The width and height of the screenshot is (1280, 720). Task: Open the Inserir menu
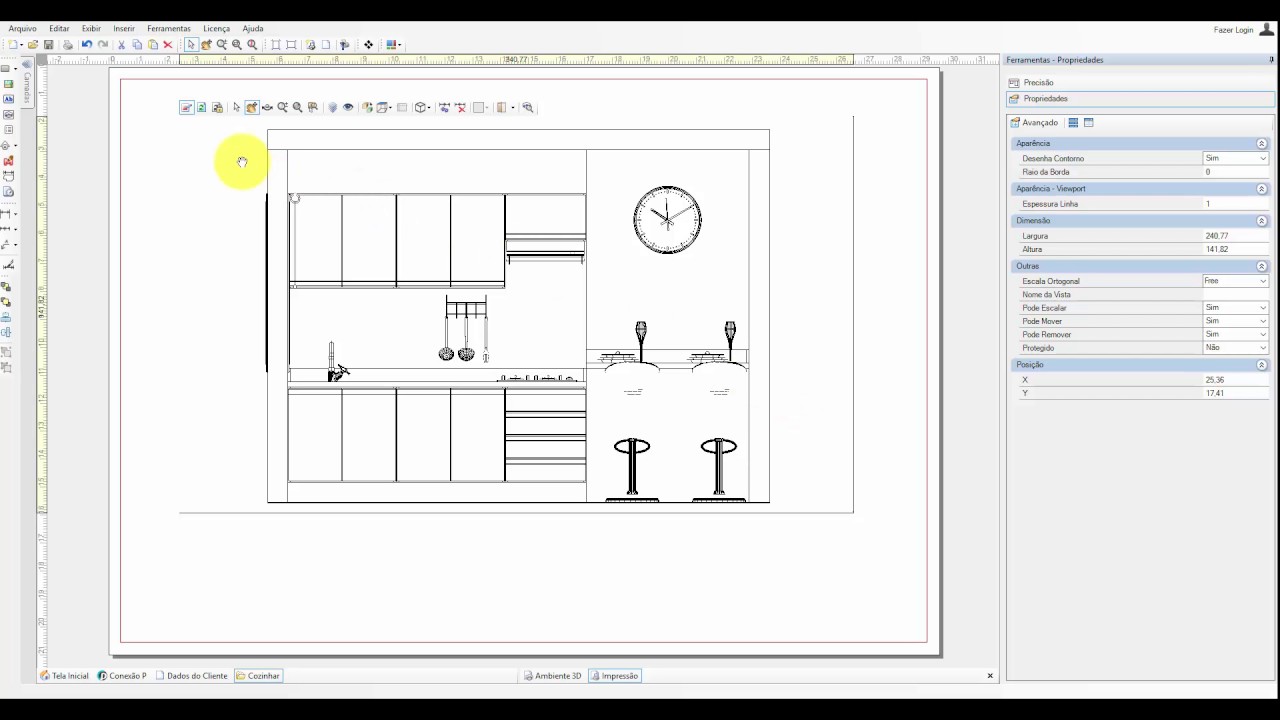point(124,29)
